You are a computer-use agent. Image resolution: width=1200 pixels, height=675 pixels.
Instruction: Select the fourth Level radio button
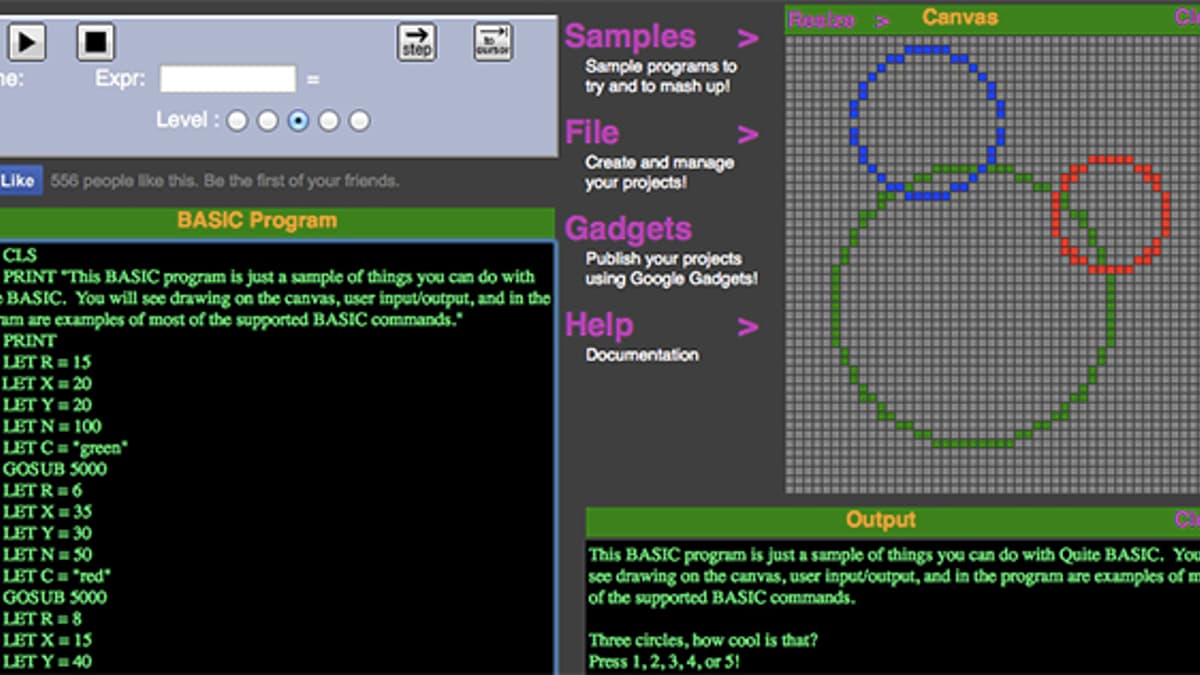(329, 121)
